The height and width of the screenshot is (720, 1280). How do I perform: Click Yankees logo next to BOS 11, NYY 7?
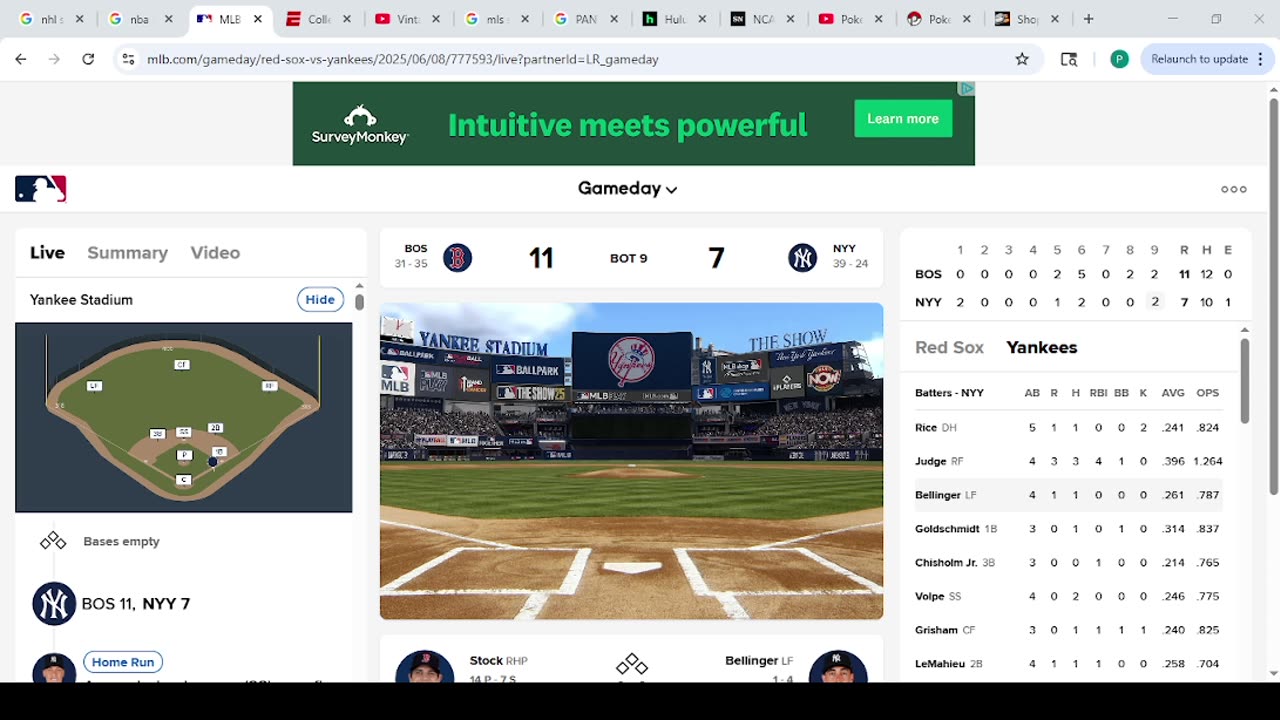click(54, 604)
